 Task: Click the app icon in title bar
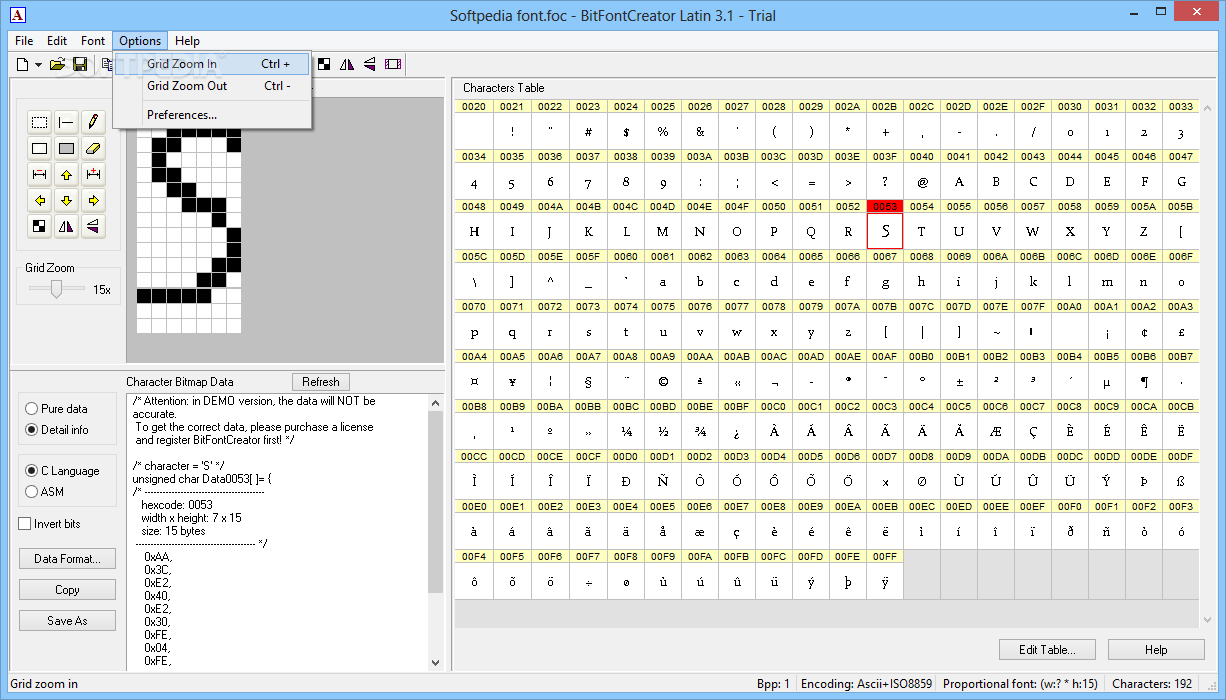pyautogui.click(x=17, y=14)
